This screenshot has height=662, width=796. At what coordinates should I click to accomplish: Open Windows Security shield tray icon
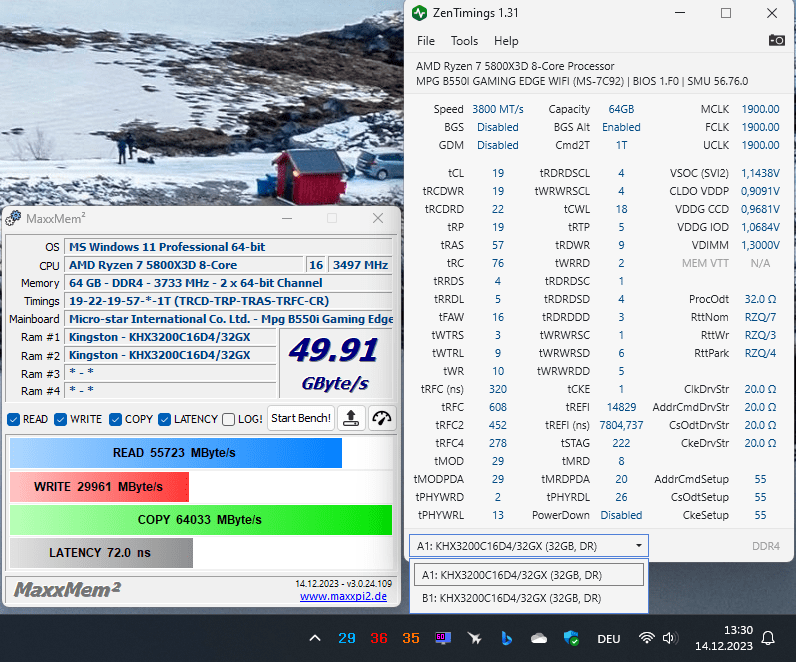coord(571,638)
